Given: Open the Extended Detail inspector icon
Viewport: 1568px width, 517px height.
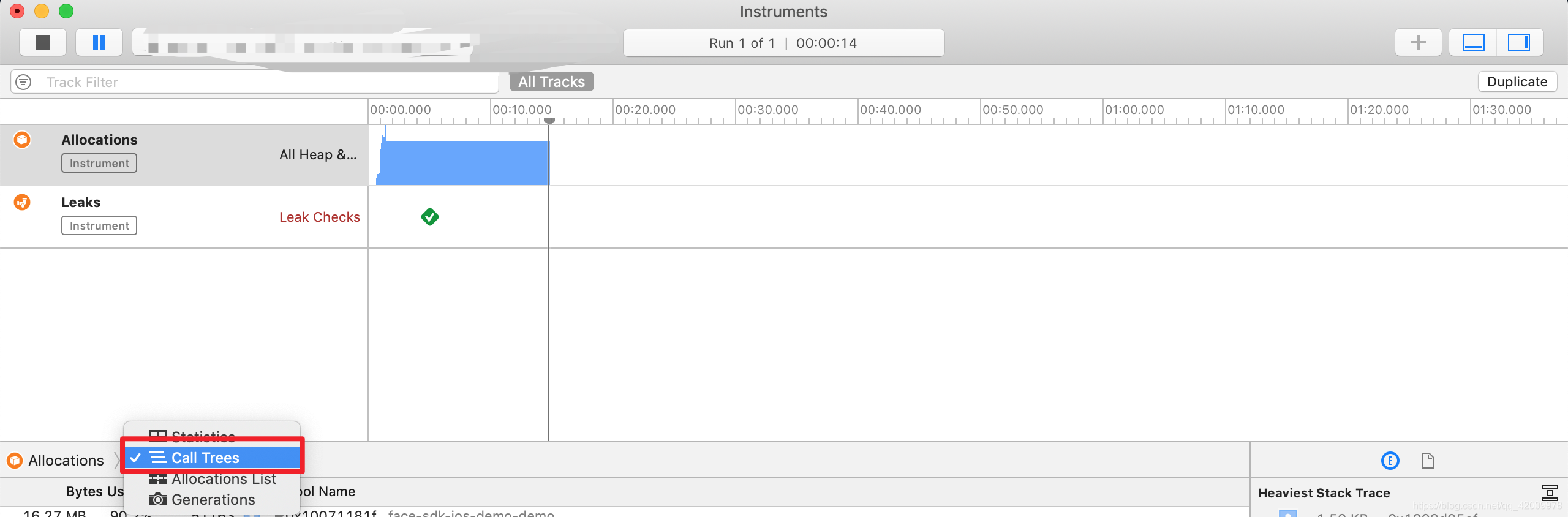Looking at the screenshot, I should 1390,461.
